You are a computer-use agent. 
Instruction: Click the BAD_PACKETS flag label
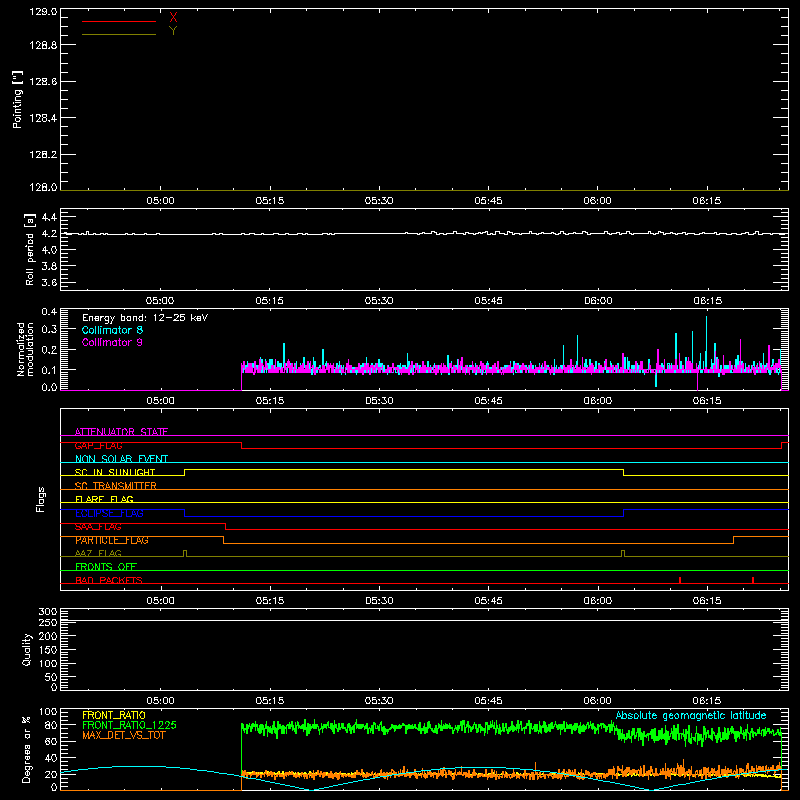click(x=109, y=580)
